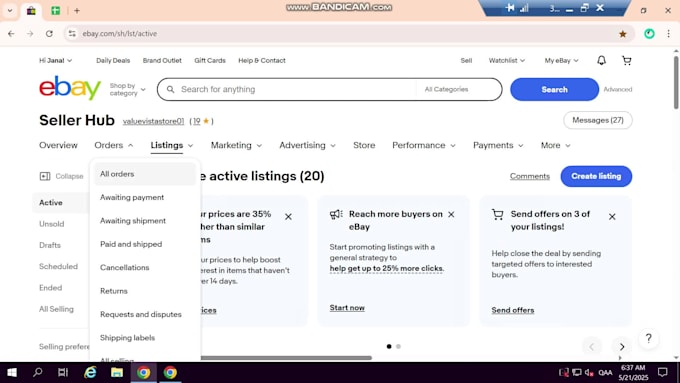Click the Start now link
This screenshot has width=680, height=383.
coord(347,308)
